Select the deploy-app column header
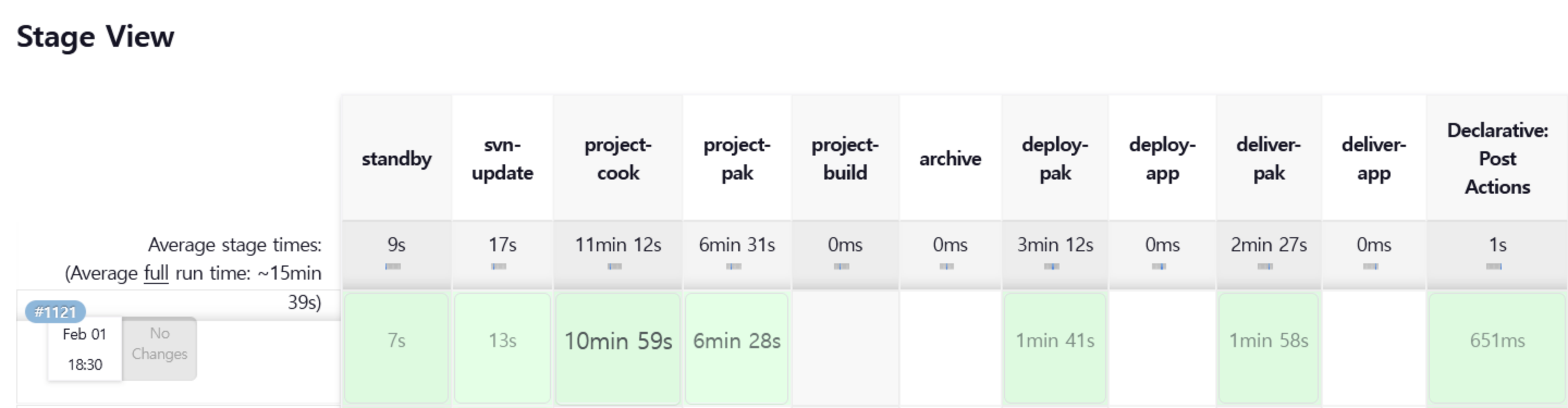Viewport: 1568px width, 408px height. [1162, 159]
